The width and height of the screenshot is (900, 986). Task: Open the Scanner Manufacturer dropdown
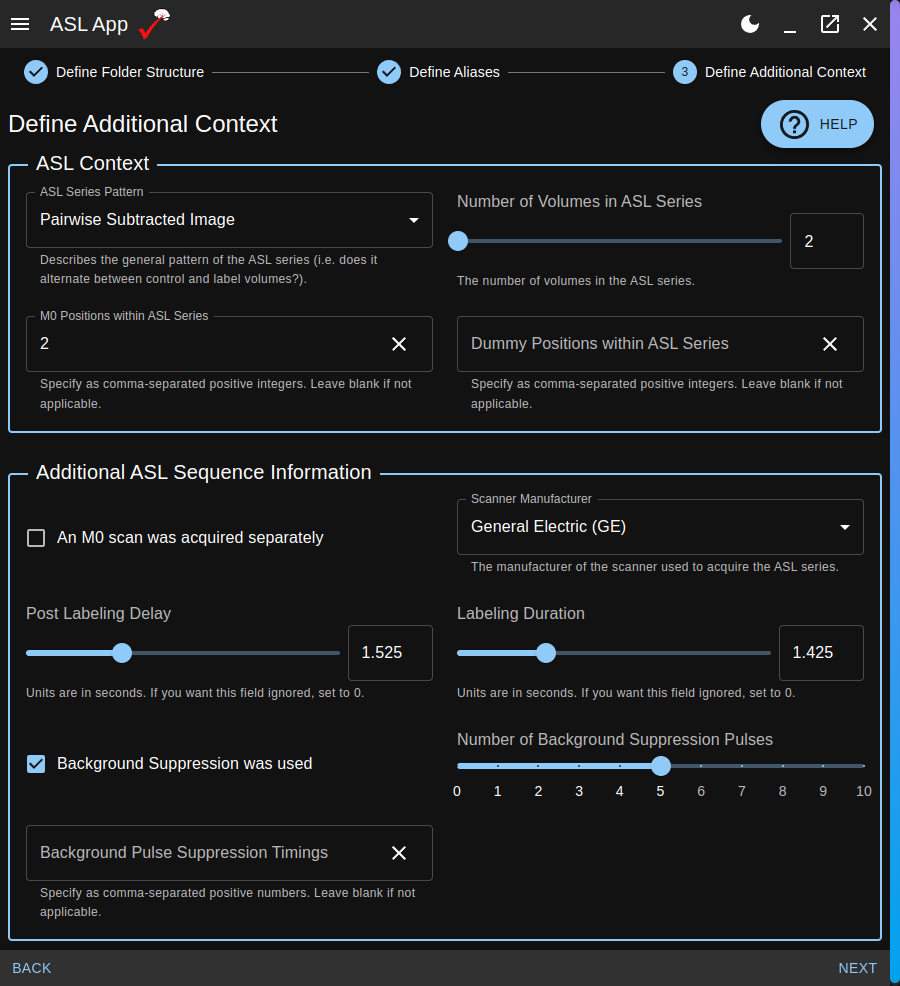click(x=660, y=527)
